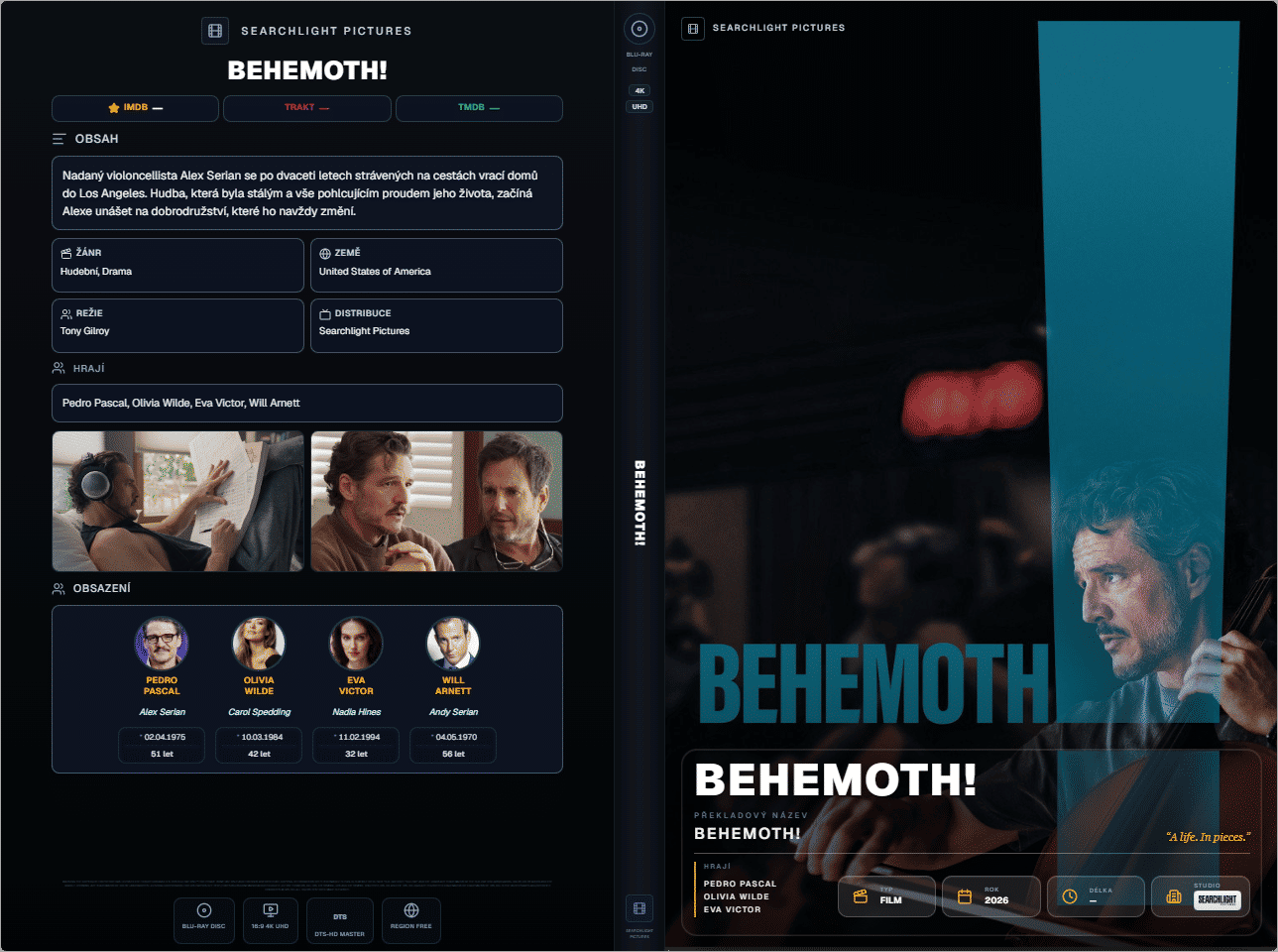
Task: Click the Searchlight logo in the Studio box
Action: pos(1217,899)
